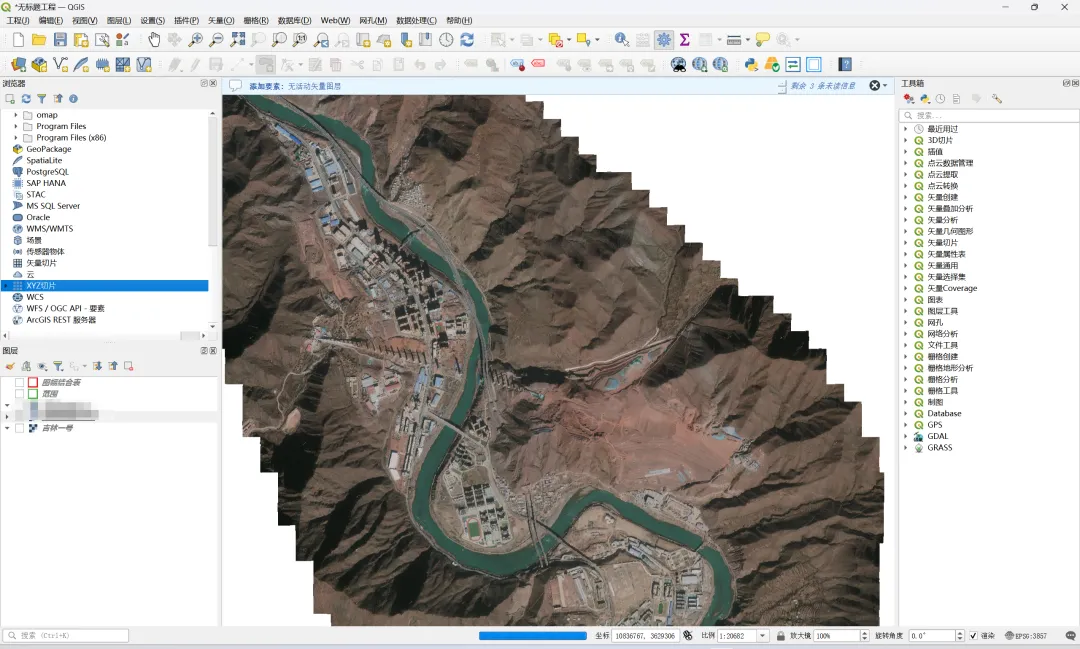Select WMS/WMTS item in Browser
This screenshot has width=1080, height=649.
(x=50, y=229)
